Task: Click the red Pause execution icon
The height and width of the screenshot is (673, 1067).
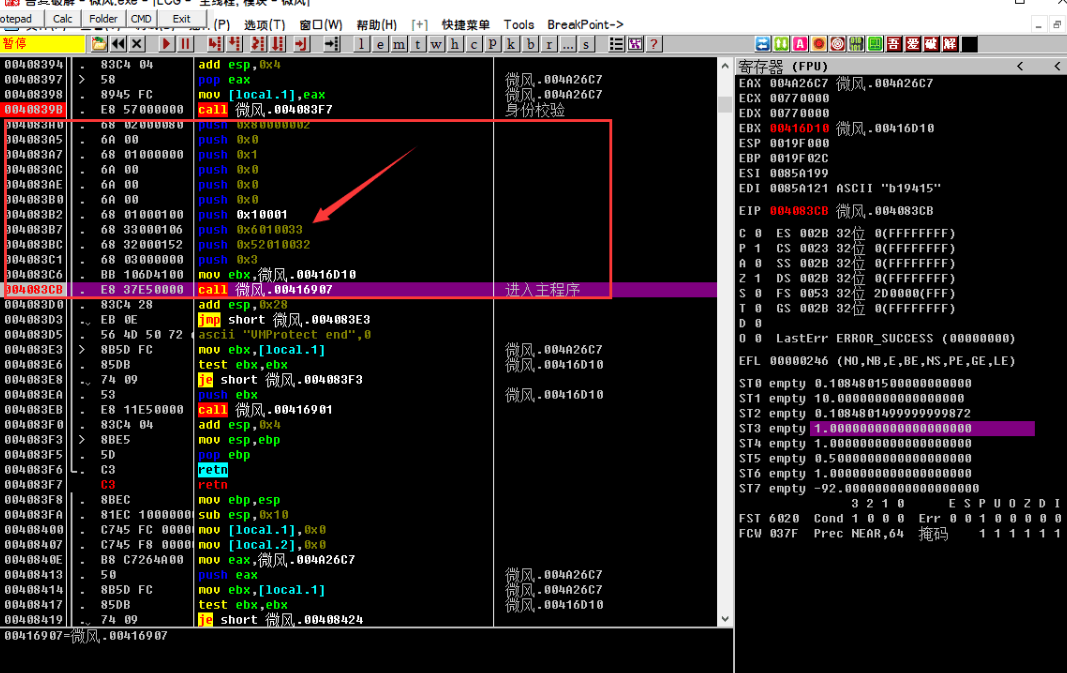Action: coord(185,44)
